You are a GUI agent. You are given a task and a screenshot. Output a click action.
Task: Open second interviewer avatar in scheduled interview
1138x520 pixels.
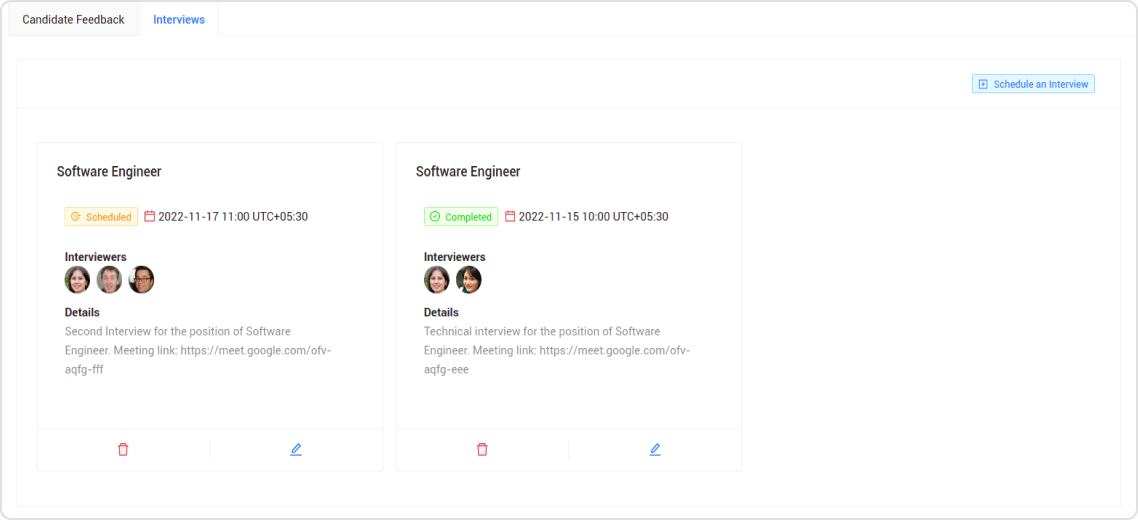(110, 280)
